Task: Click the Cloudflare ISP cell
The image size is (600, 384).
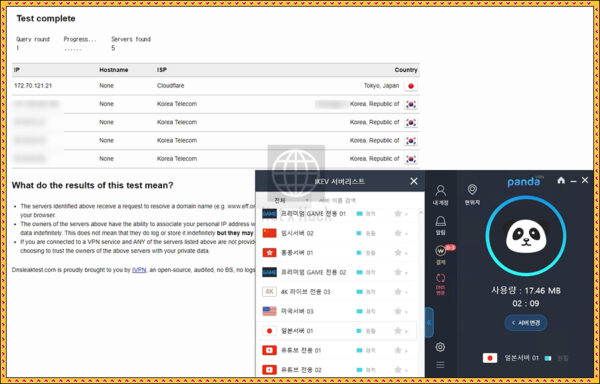Action: (x=170, y=86)
